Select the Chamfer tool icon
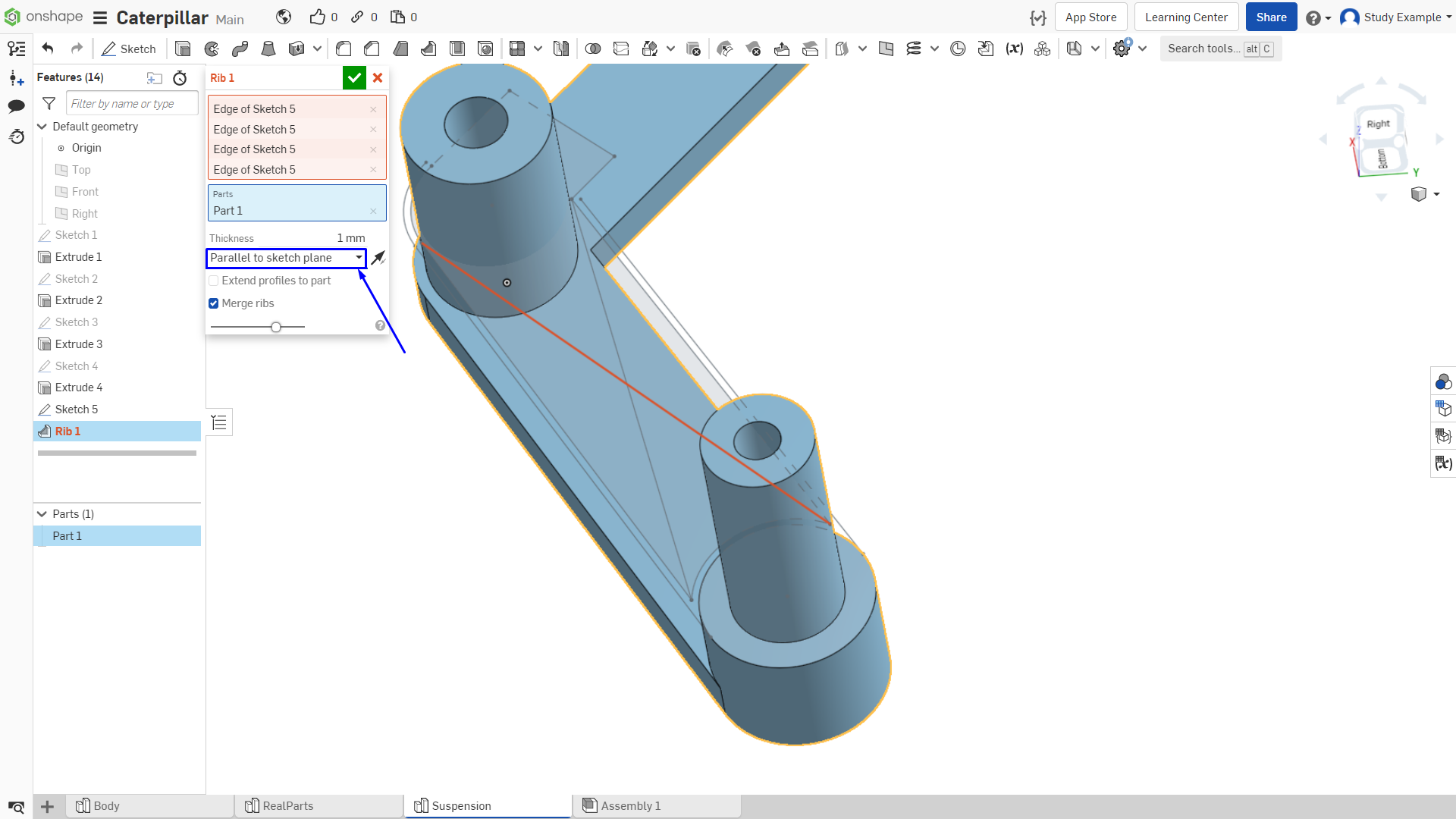The height and width of the screenshot is (819, 1456). (372, 49)
